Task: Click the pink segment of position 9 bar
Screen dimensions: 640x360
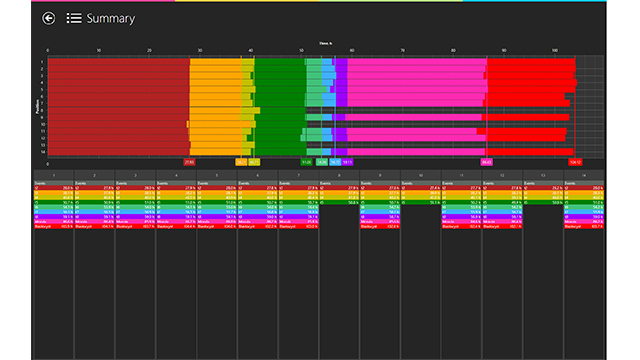Action: click(413, 117)
